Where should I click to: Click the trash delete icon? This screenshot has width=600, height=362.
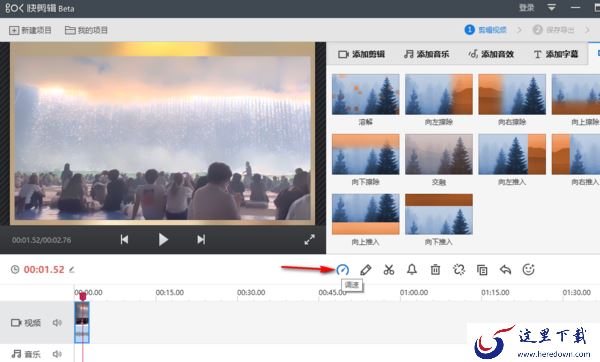tap(435, 270)
